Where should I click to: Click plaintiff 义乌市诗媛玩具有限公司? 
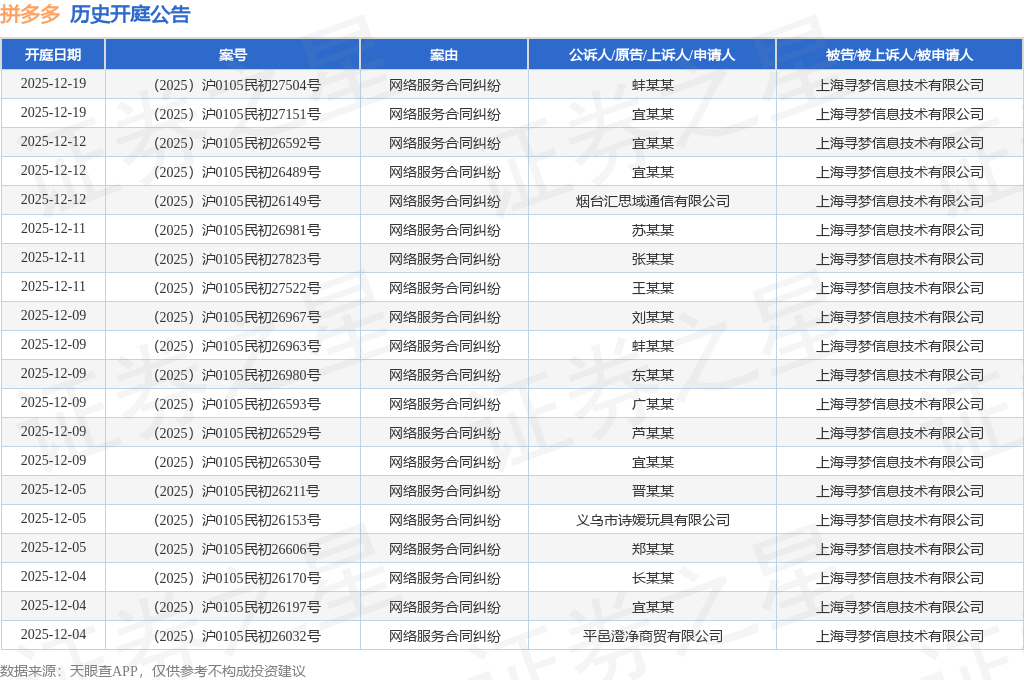(652, 520)
